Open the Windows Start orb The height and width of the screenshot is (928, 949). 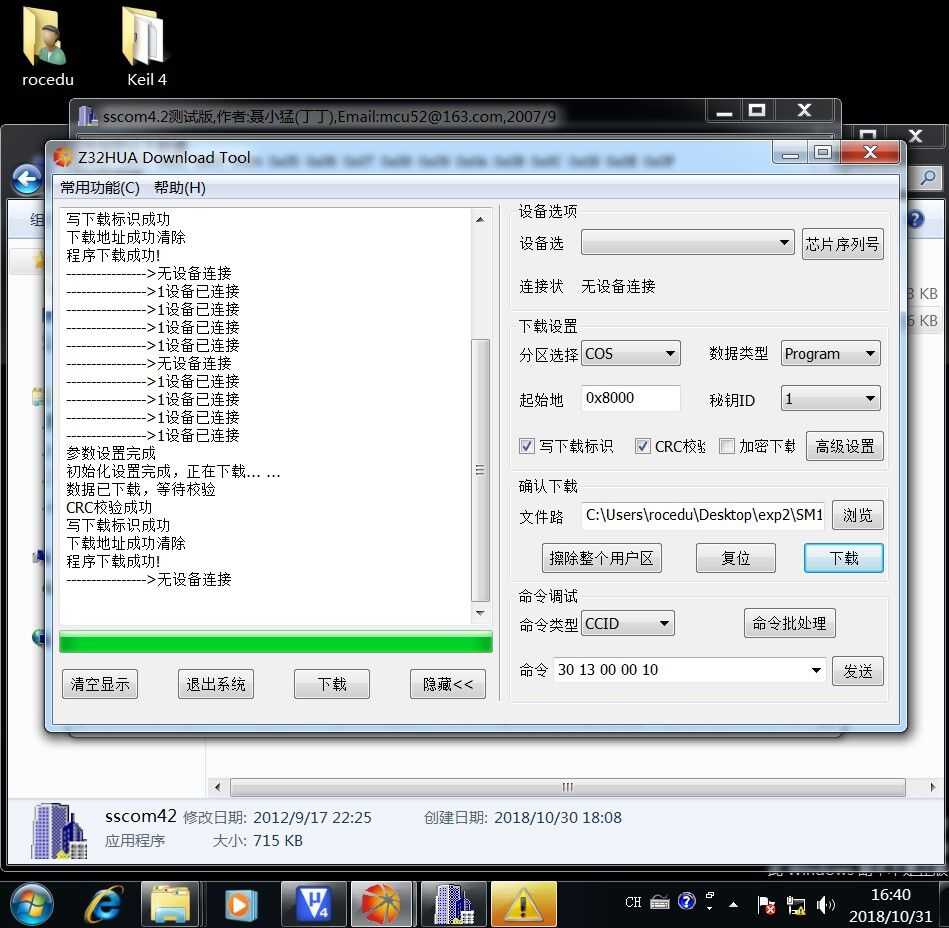tap(31, 905)
